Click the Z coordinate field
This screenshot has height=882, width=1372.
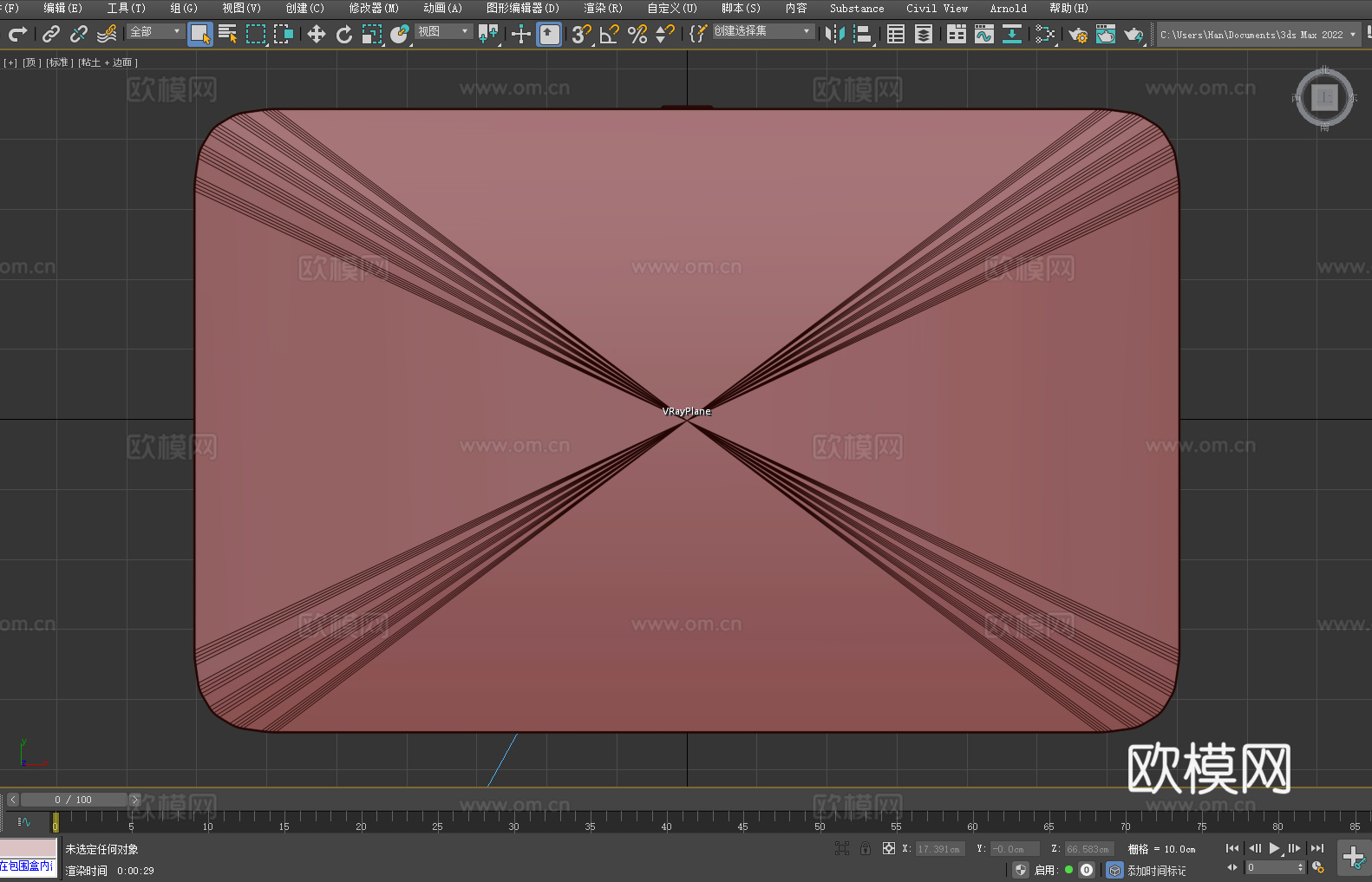tap(1088, 849)
